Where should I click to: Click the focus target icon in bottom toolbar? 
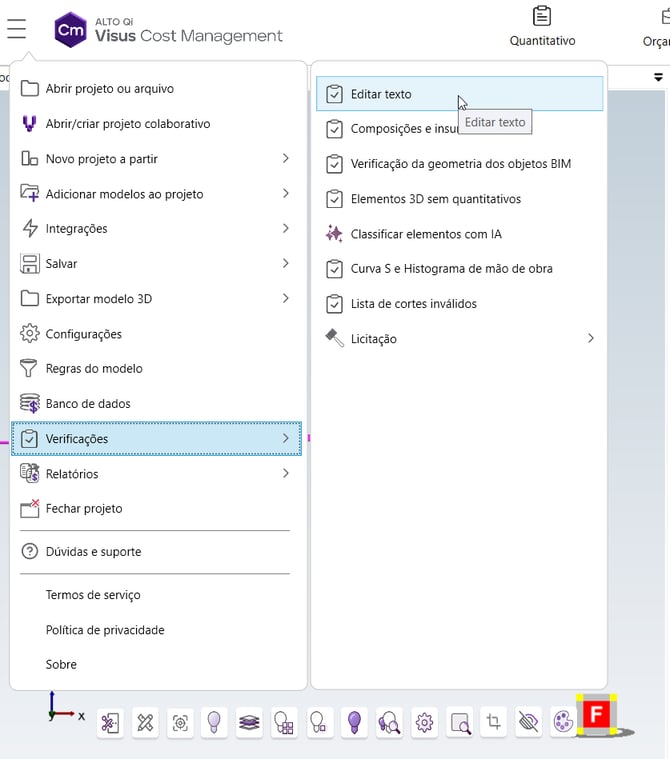tap(180, 722)
